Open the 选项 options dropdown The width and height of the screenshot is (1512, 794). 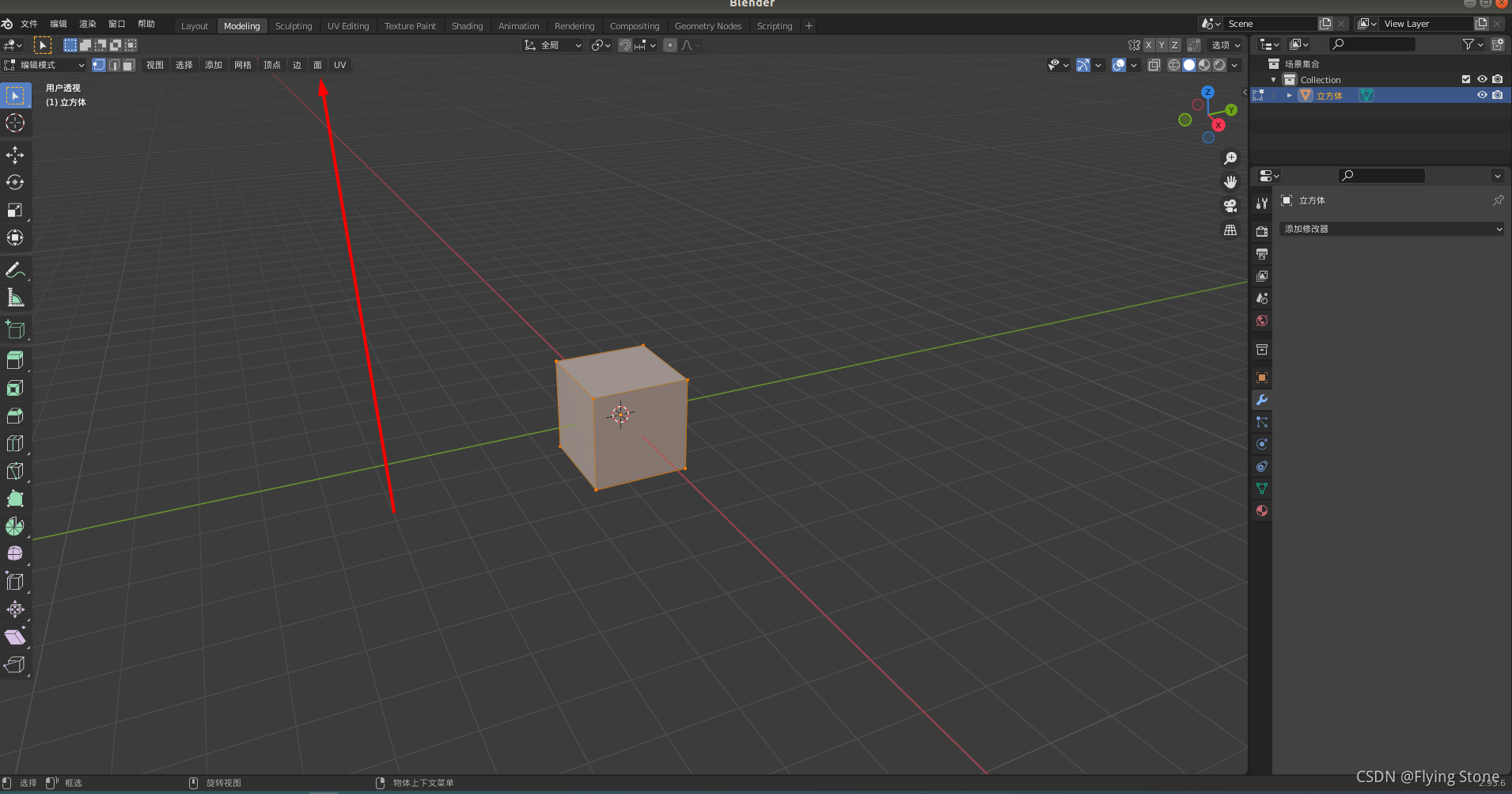tap(1226, 45)
